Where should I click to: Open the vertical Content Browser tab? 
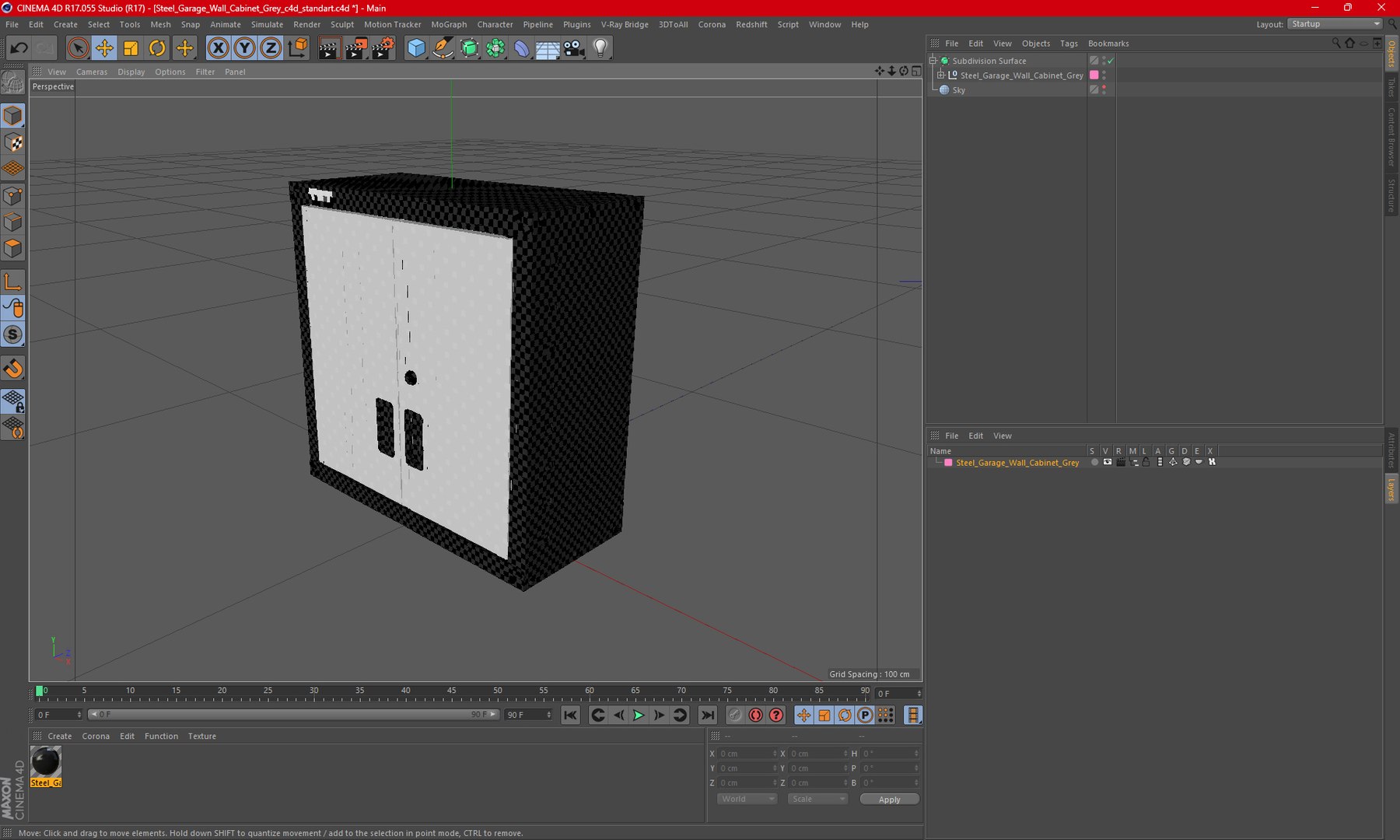1391,137
